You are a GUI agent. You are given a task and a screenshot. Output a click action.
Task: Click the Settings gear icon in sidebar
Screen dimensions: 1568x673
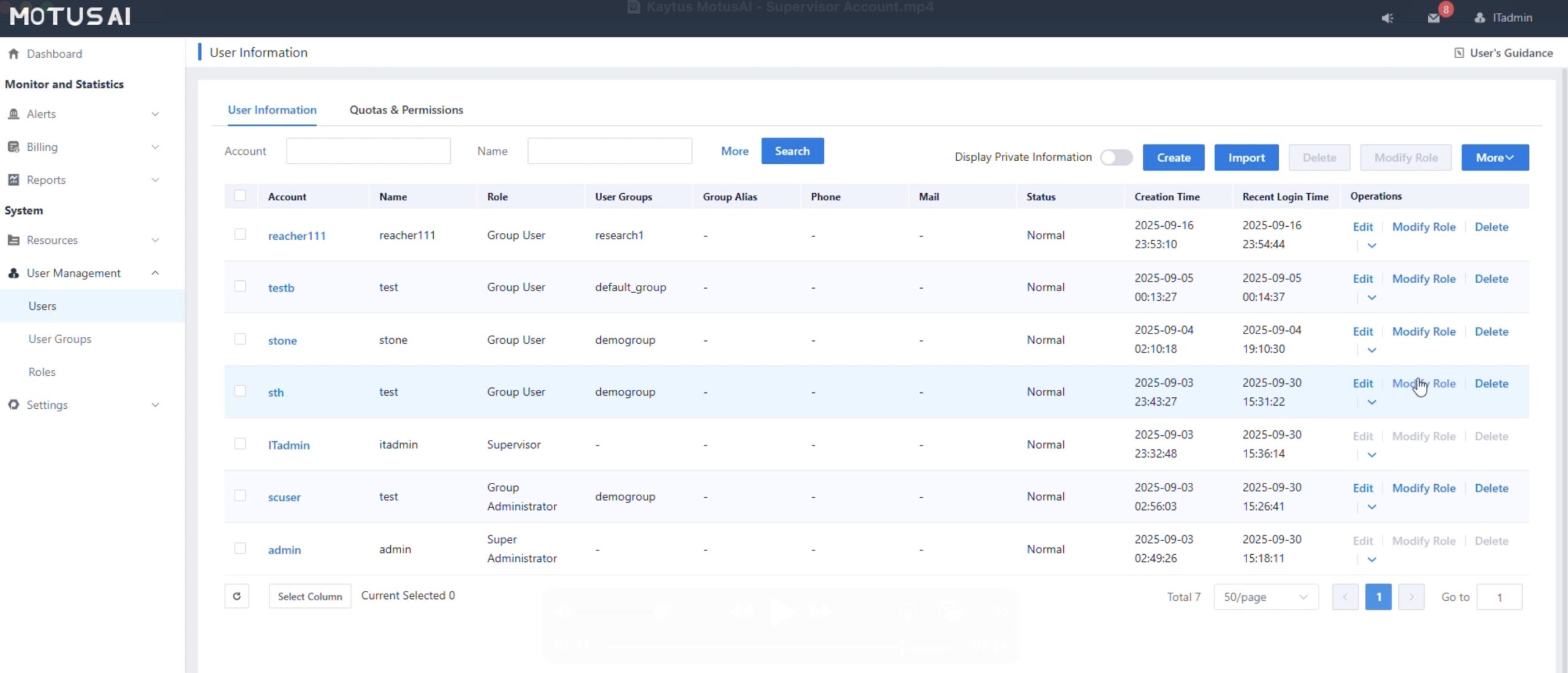tap(13, 405)
